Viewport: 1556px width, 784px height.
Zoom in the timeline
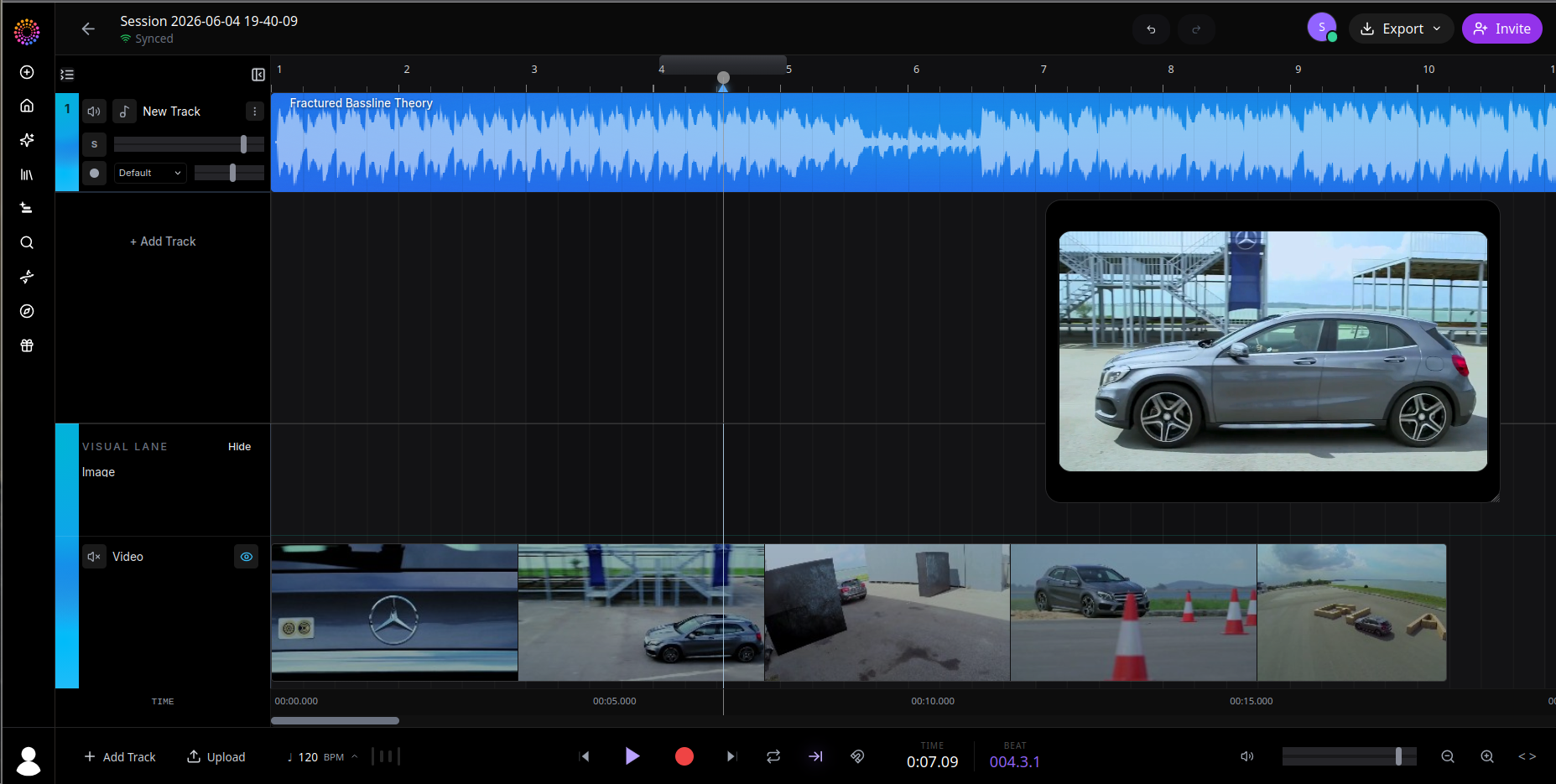click(x=1487, y=756)
